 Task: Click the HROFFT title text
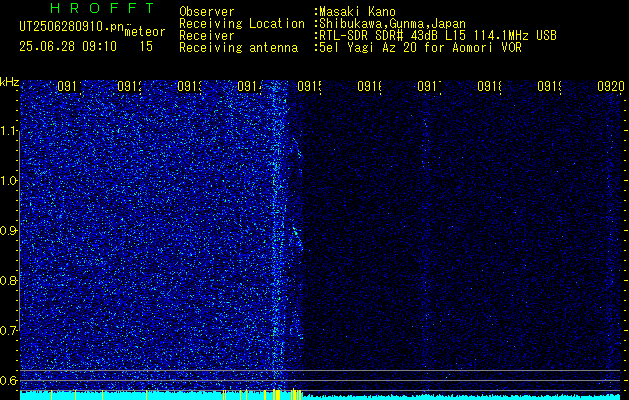(103, 8)
